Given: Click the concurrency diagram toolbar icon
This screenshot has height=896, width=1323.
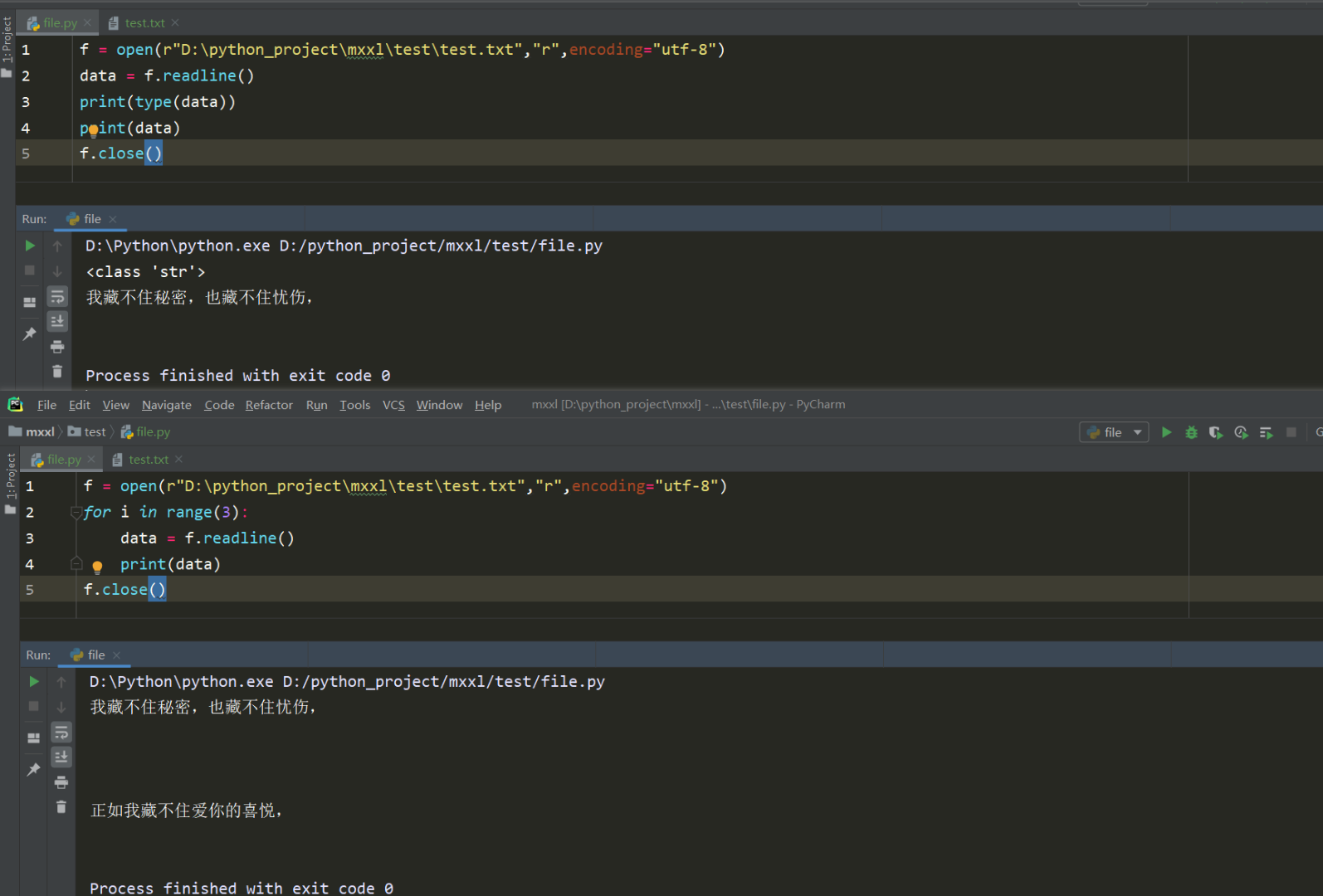Looking at the screenshot, I should coord(1266,432).
